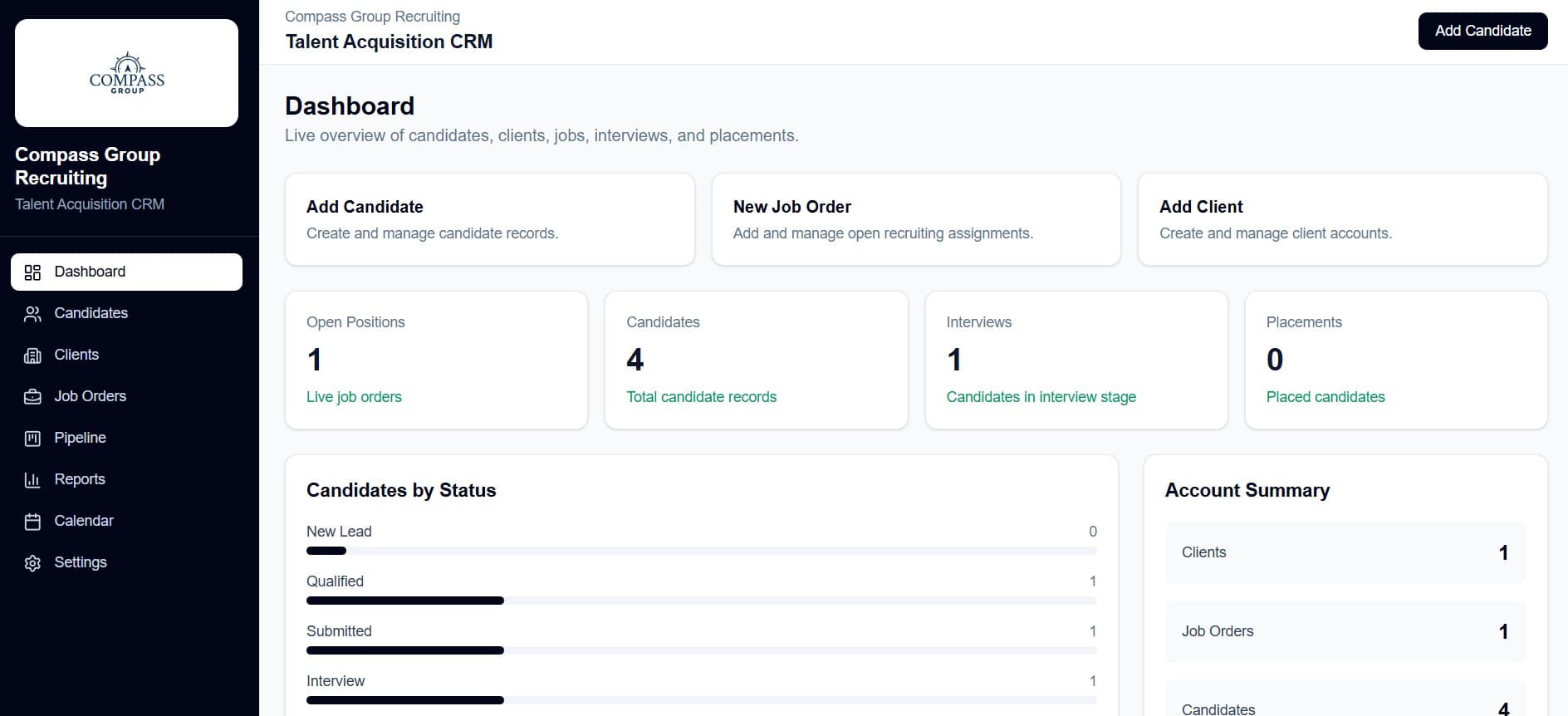
Task: Click the Interview status progress bar
Action: [x=702, y=700]
